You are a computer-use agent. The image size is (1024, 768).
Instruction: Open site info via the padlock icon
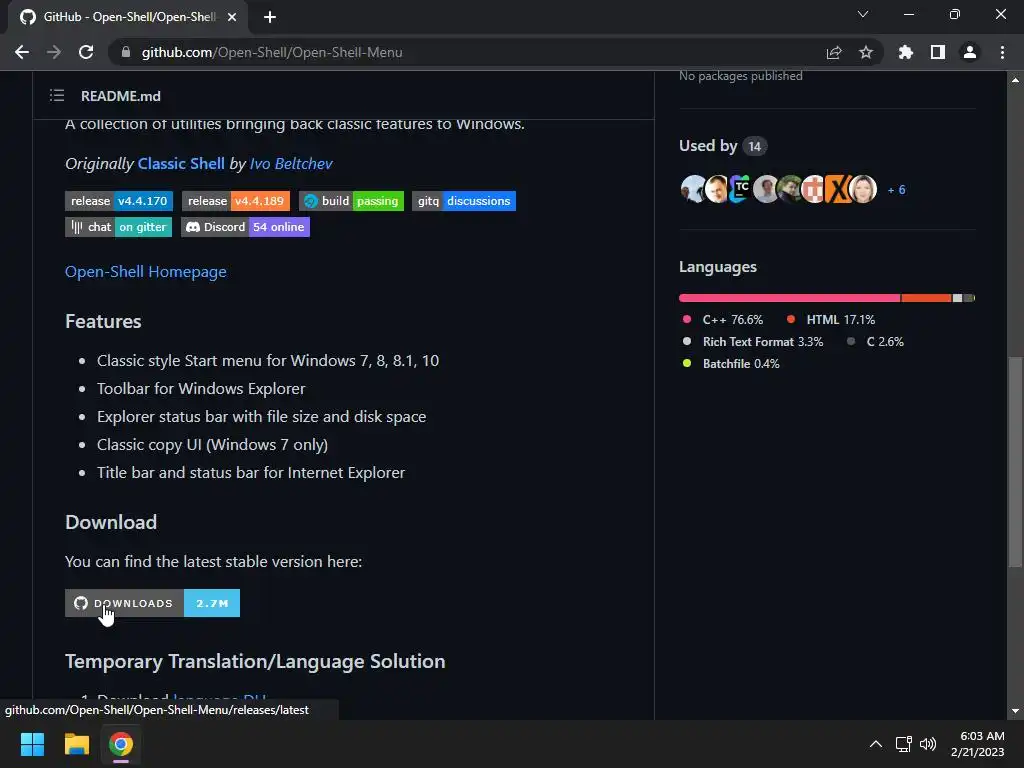[126, 52]
